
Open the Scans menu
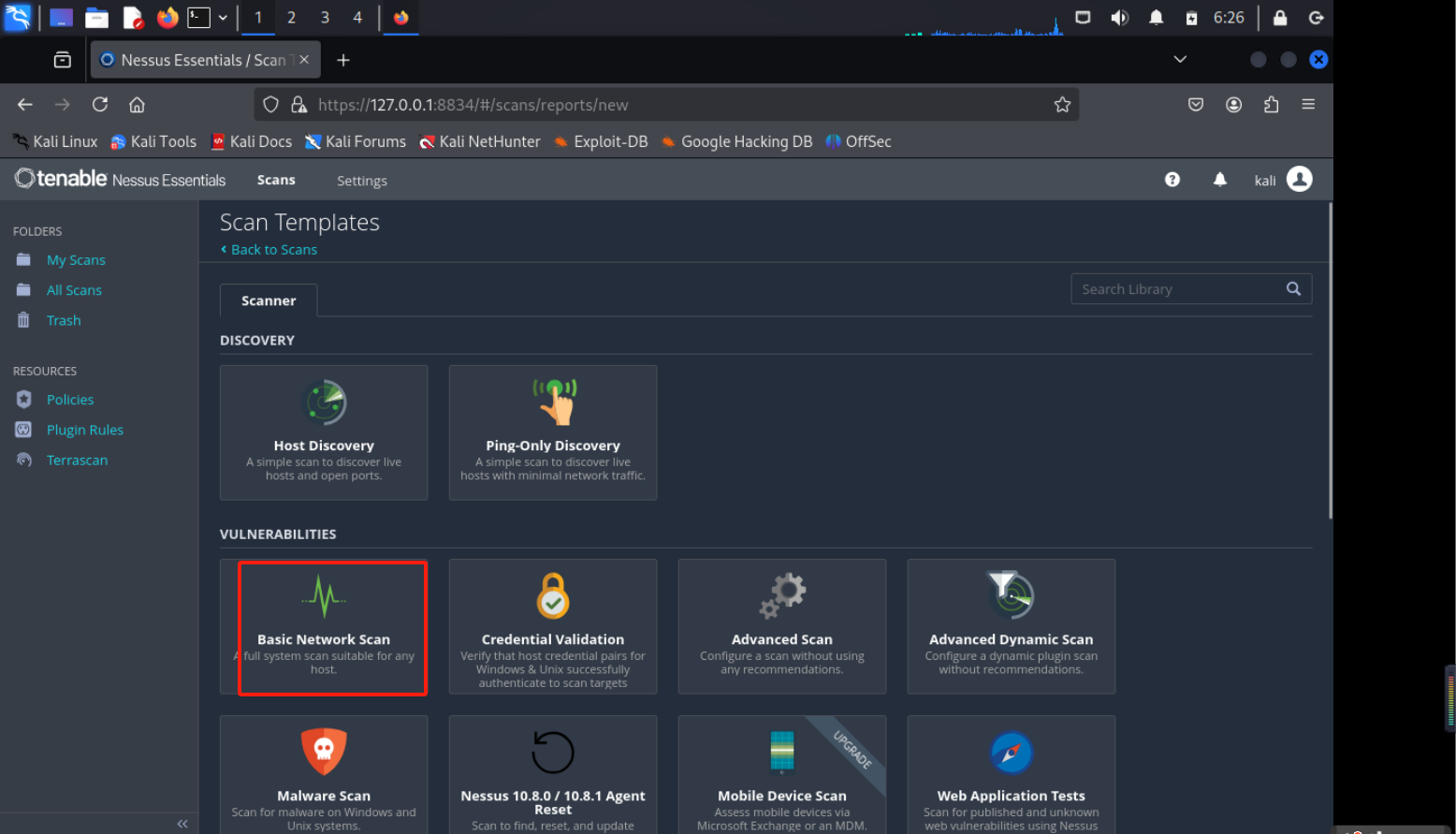[x=276, y=180]
